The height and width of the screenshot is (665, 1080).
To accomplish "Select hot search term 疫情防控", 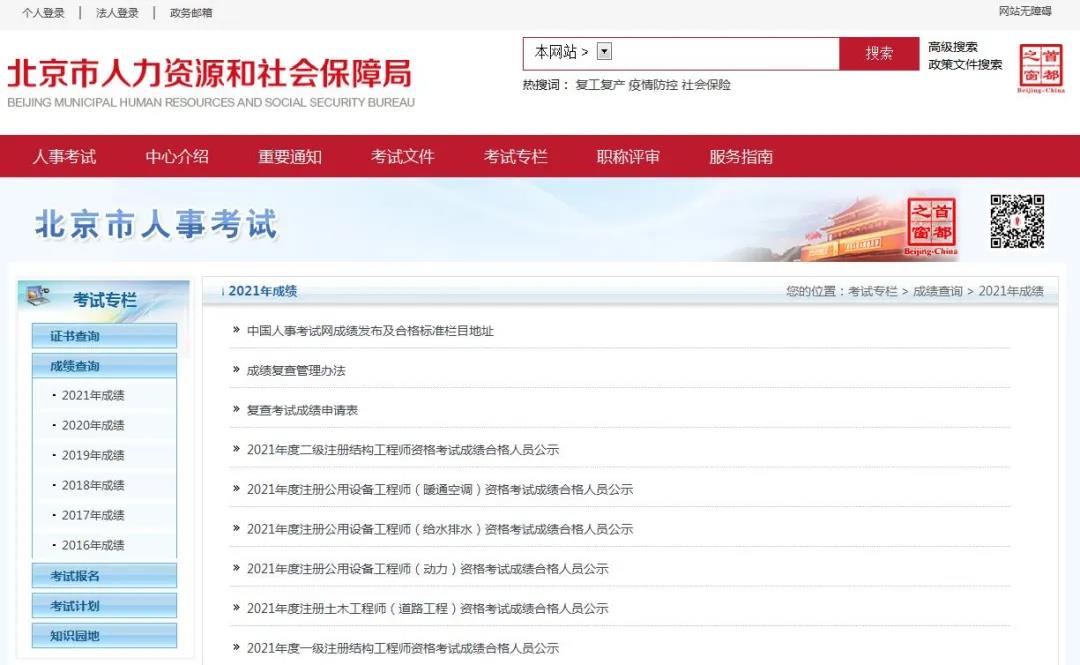I will (x=653, y=85).
